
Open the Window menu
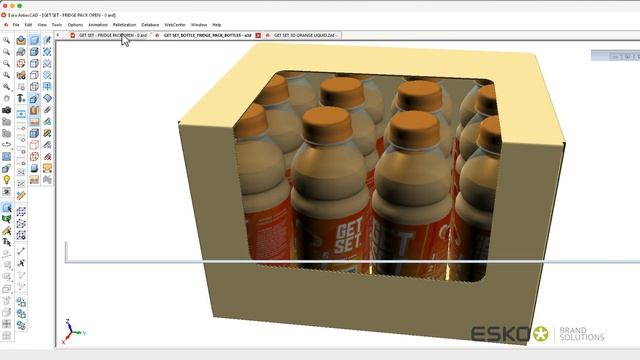[199, 25]
